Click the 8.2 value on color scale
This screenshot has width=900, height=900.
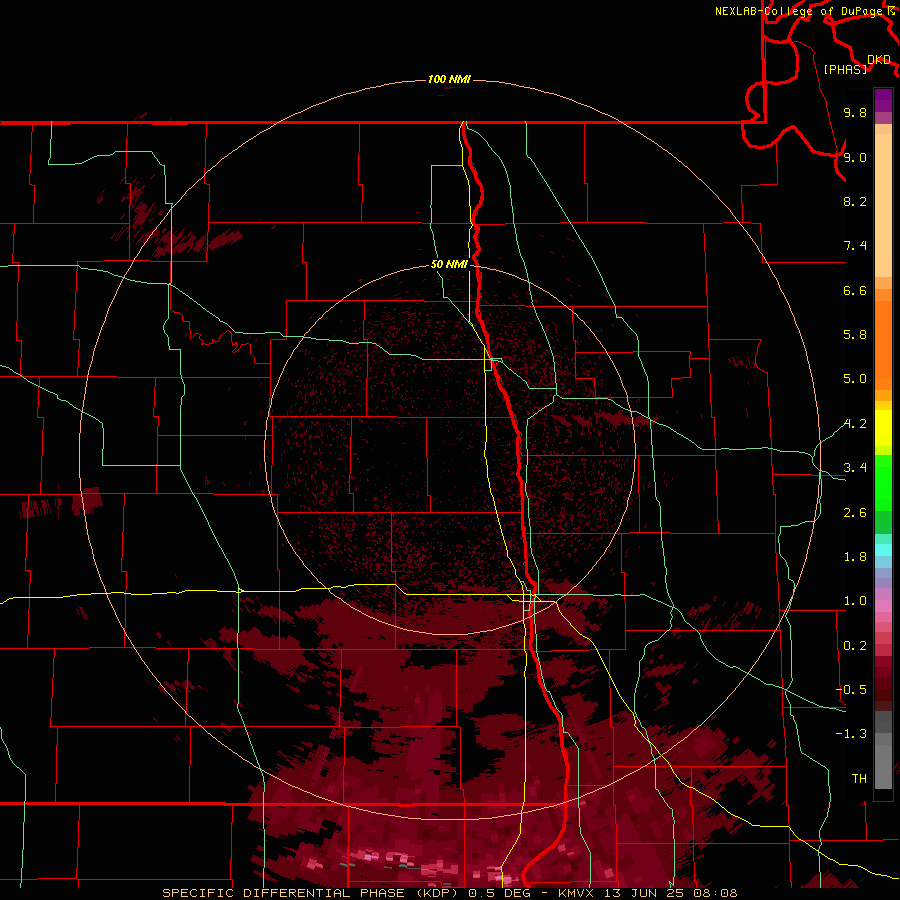coord(855,201)
